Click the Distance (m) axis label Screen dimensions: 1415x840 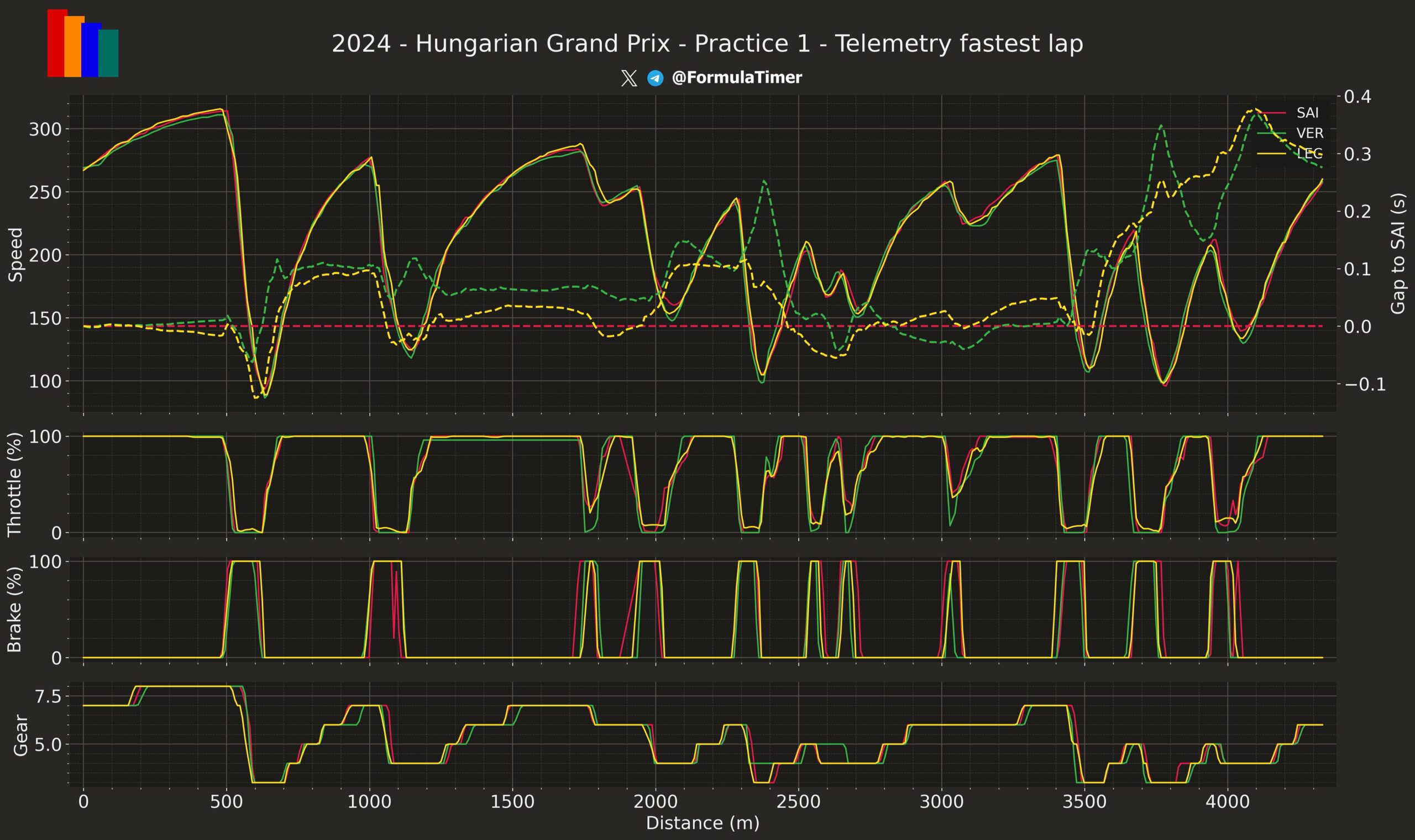click(x=703, y=823)
